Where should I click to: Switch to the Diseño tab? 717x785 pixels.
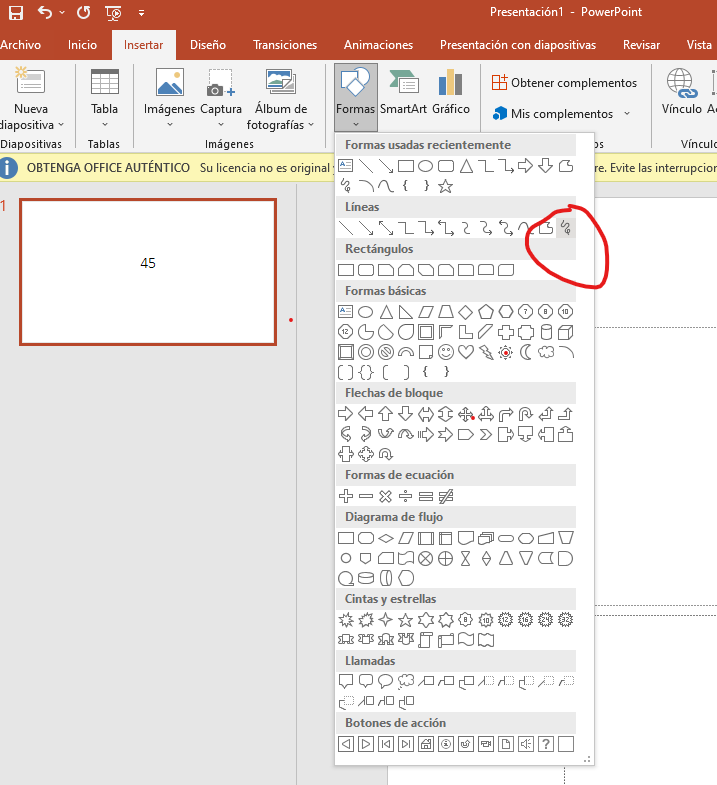click(208, 45)
